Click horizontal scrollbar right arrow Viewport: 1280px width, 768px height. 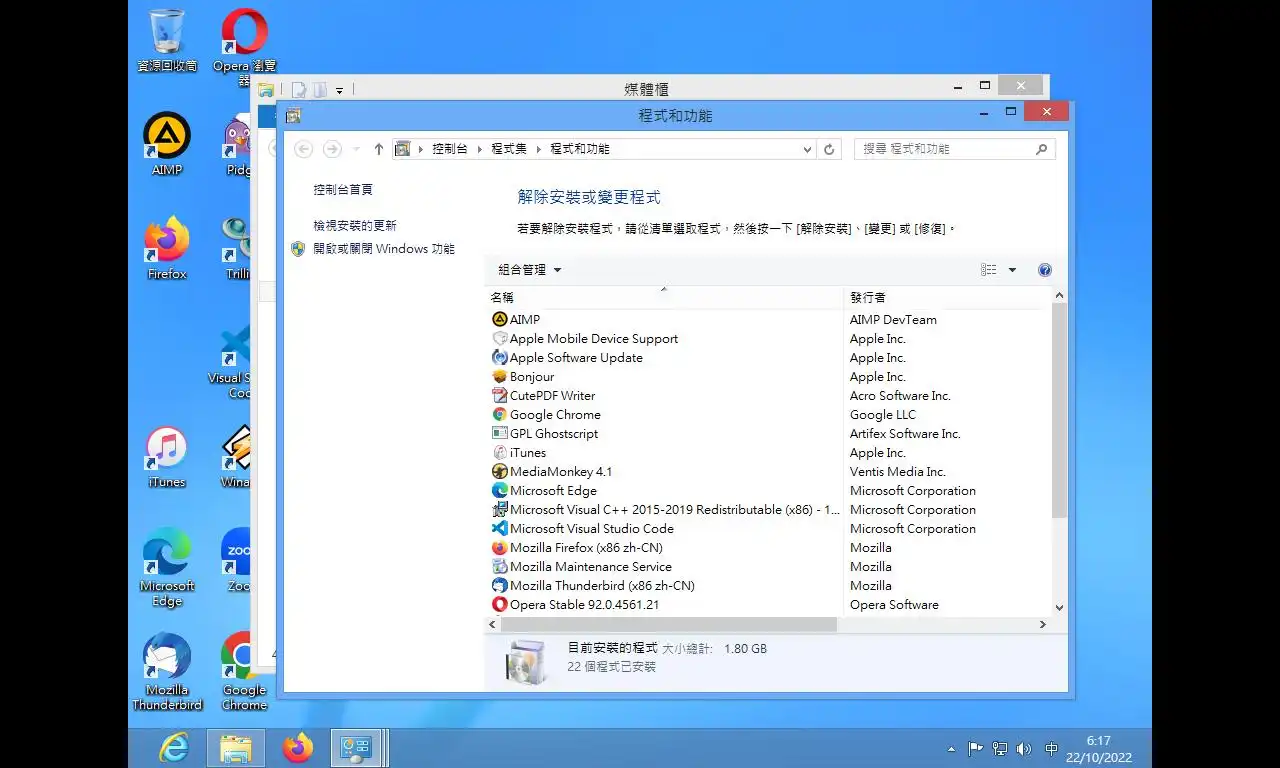[x=1043, y=624]
